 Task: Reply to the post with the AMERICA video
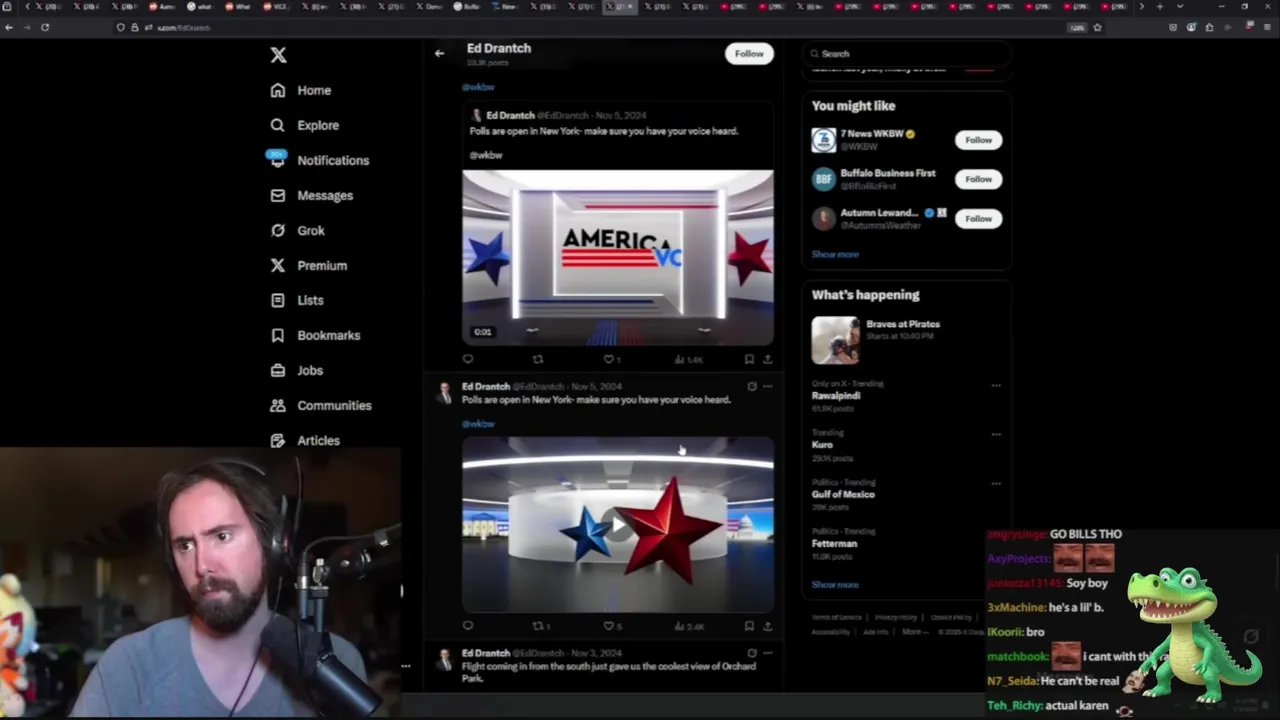(x=468, y=359)
